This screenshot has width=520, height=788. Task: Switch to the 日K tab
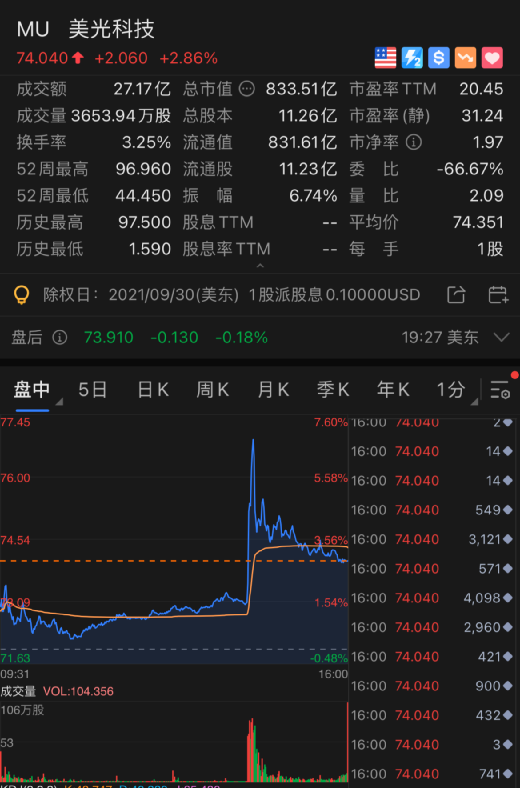click(153, 389)
